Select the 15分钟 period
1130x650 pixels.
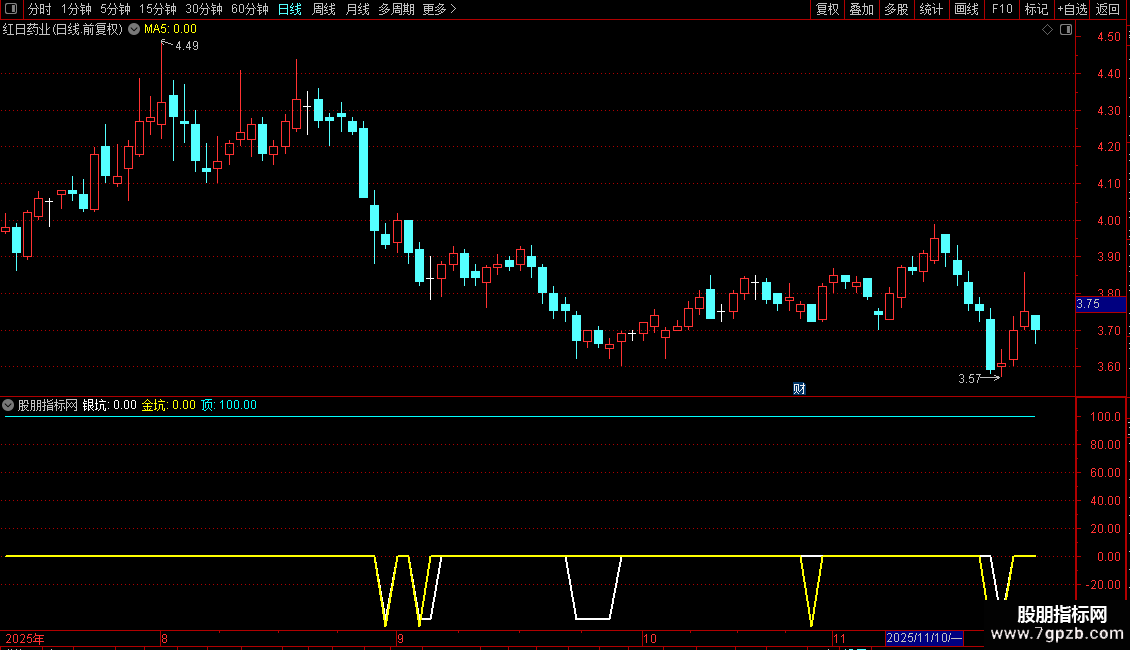click(x=158, y=9)
